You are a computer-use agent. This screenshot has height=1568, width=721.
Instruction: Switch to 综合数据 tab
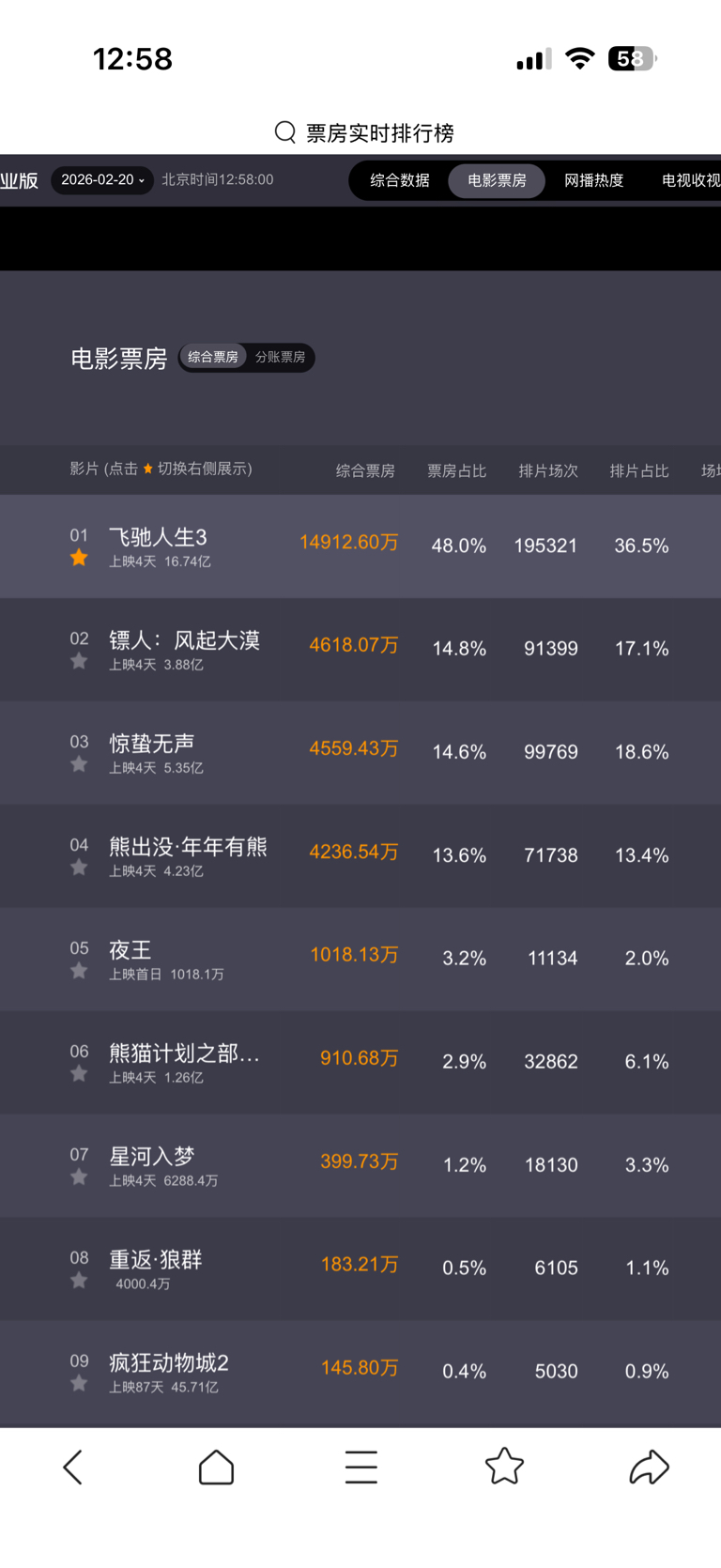click(400, 180)
